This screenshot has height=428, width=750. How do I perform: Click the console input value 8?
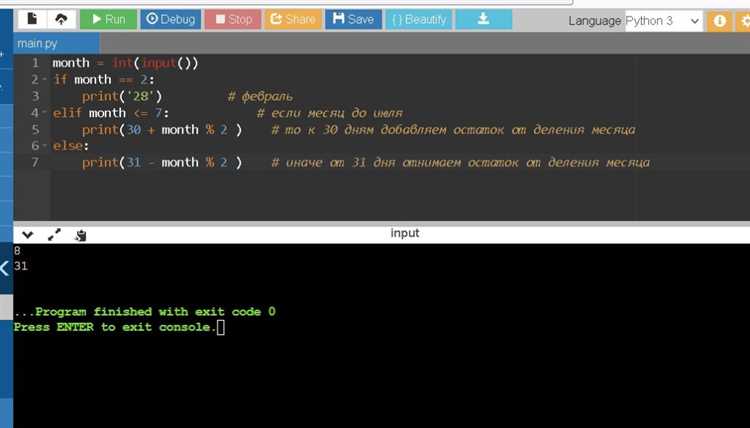coord(17,251)
